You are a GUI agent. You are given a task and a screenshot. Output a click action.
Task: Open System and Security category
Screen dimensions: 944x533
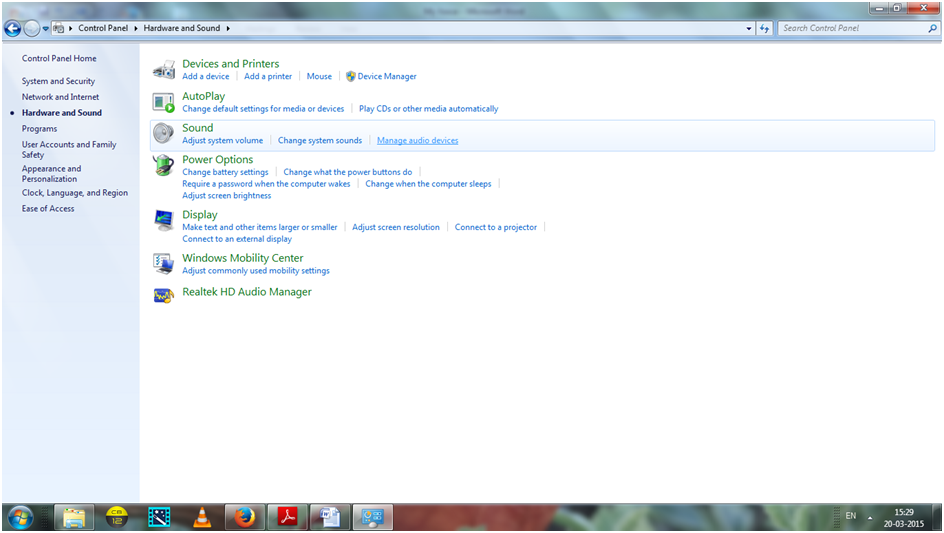click(58, 81)
